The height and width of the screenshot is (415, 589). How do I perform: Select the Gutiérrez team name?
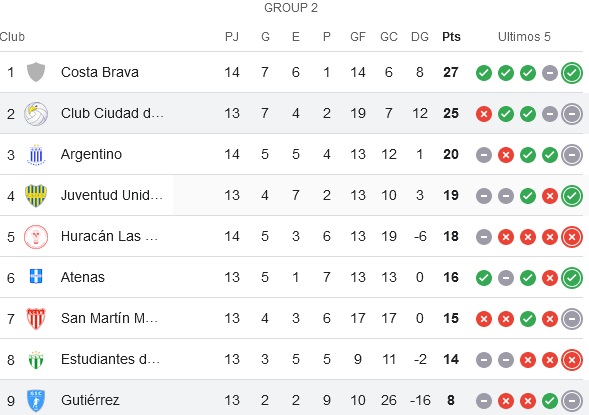pyautogui.click(x=90, y=400)
